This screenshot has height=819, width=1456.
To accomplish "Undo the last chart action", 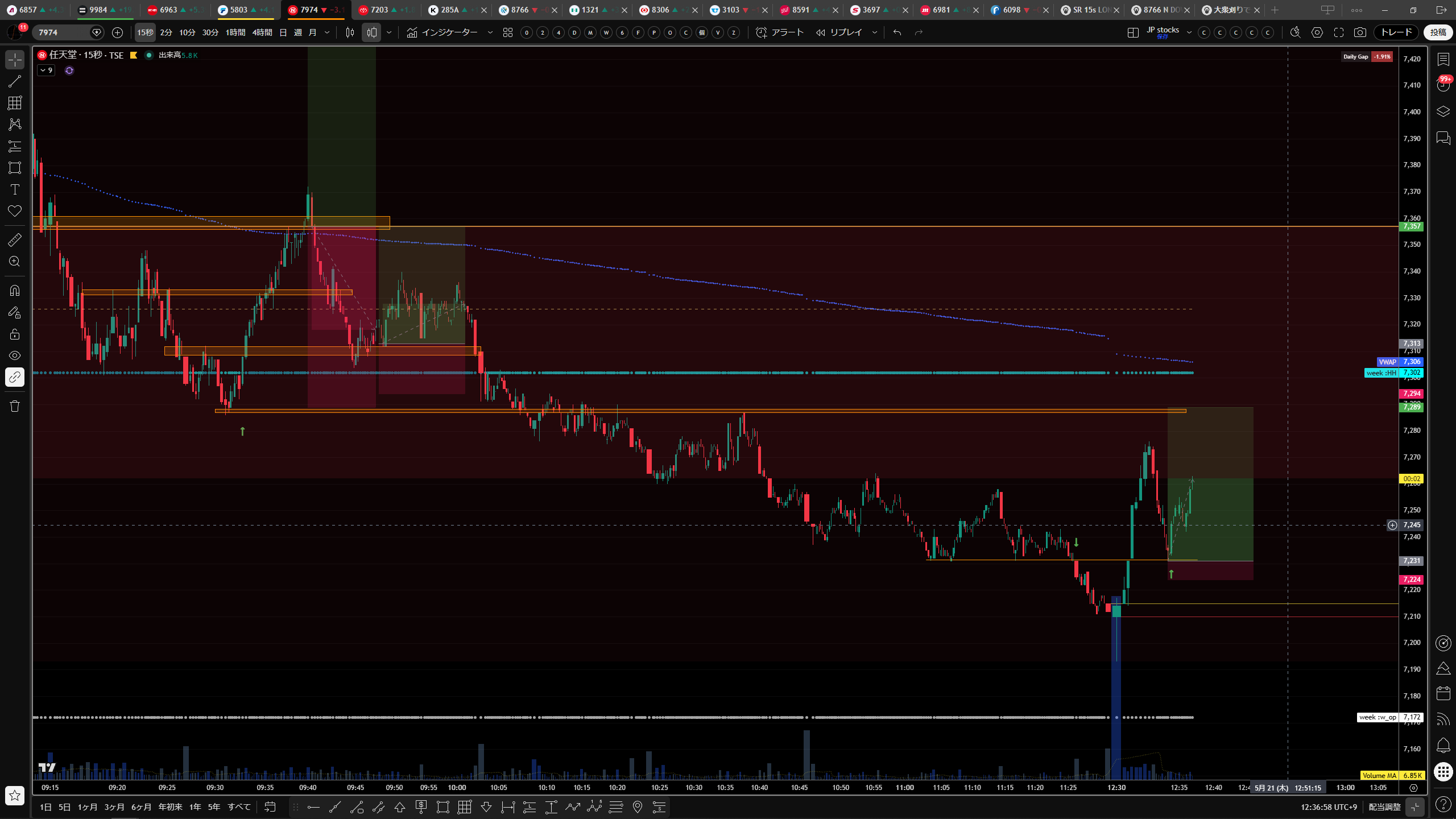I will click(897, 32).
